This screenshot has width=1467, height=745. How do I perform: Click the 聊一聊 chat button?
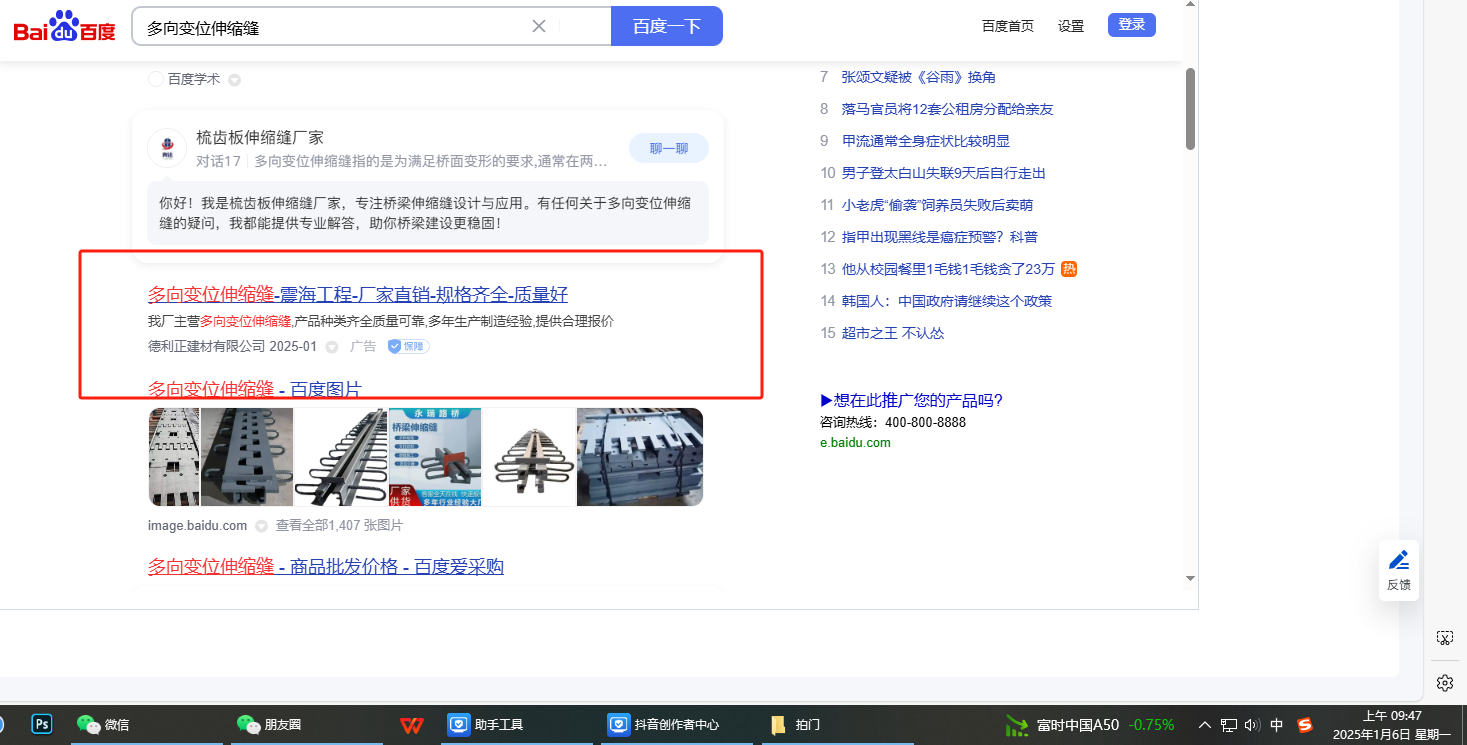[x=669, y=149]
